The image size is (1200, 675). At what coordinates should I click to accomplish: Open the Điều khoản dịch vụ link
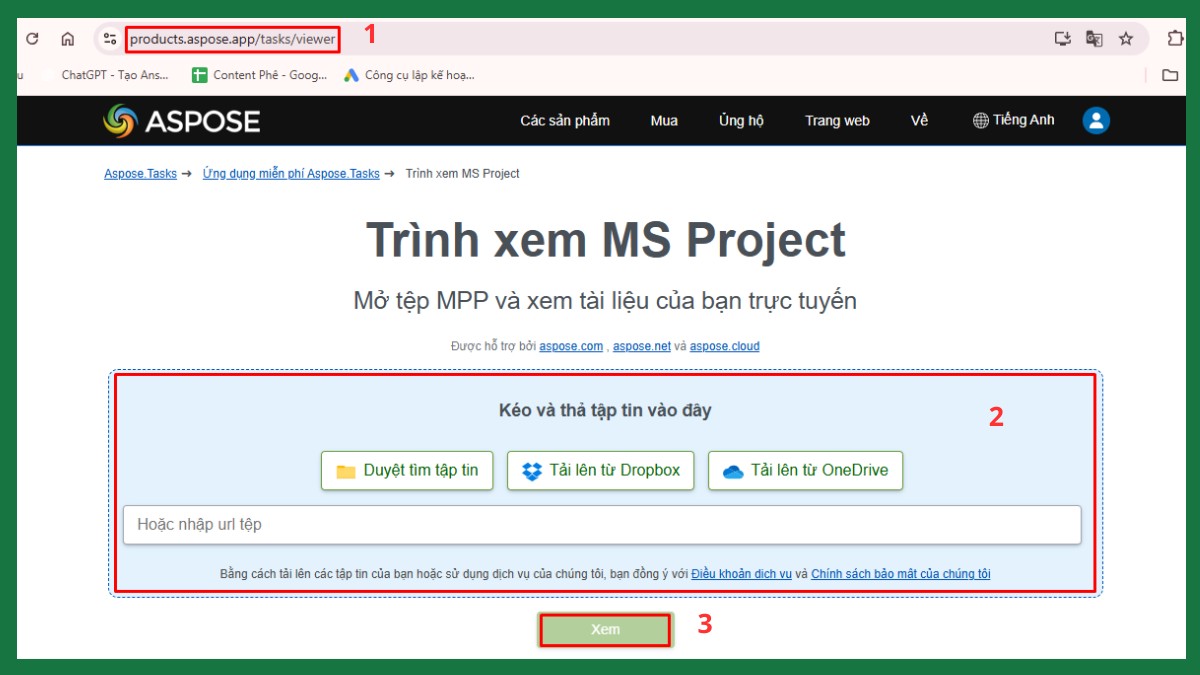741,574
